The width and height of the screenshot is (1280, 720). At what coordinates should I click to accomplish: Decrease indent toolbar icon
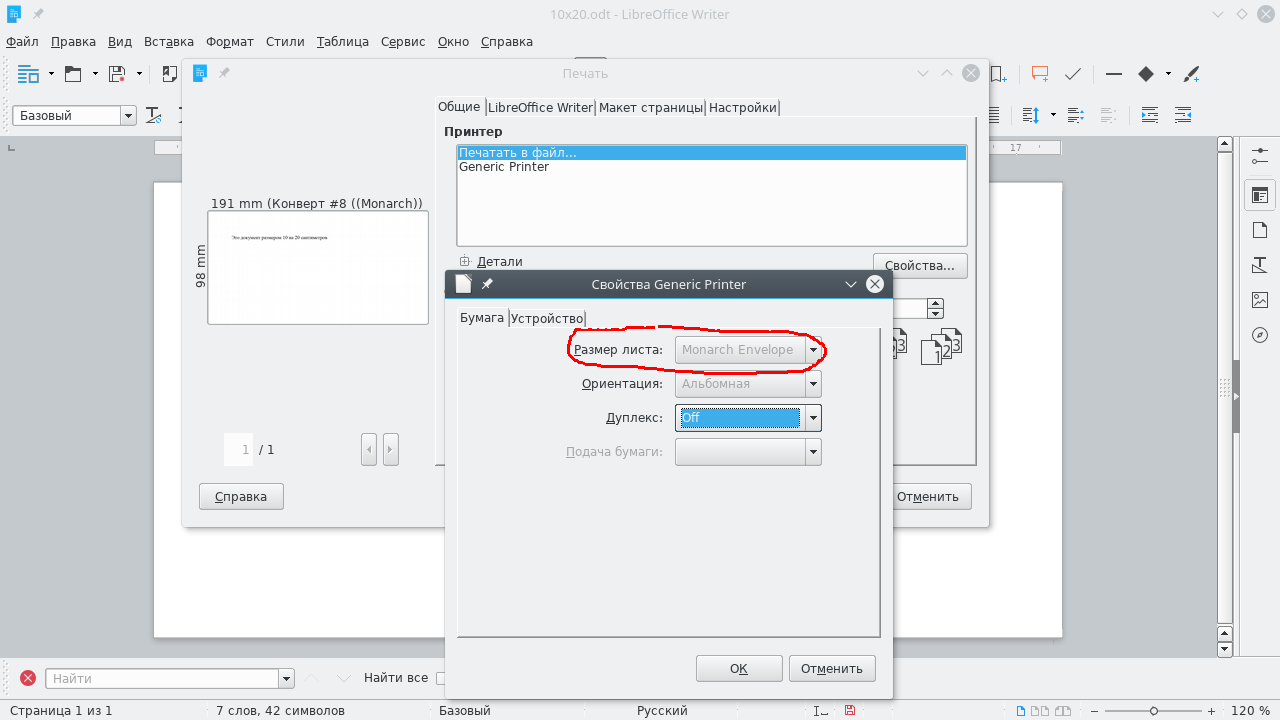1183,115
